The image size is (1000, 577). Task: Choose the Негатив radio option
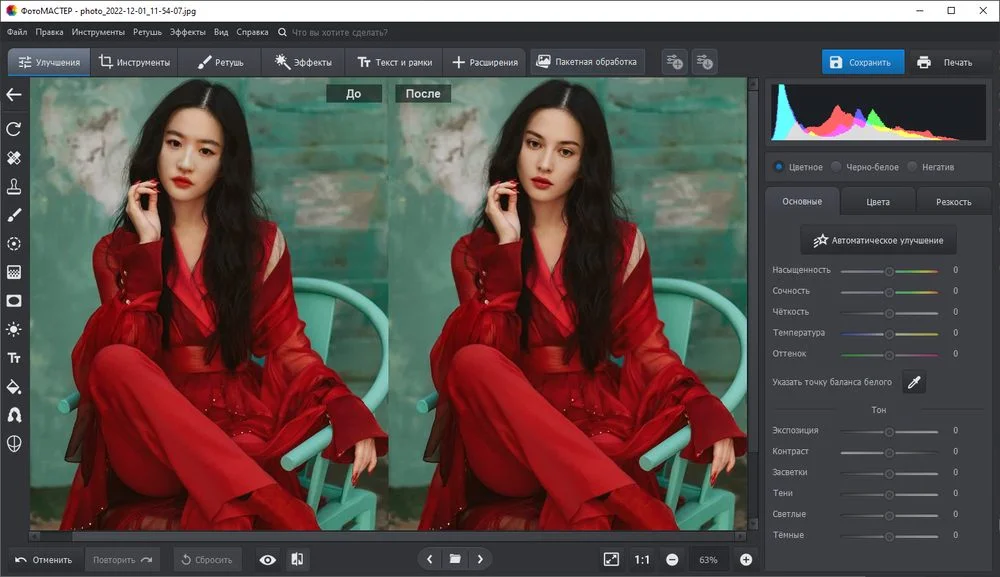914,167
